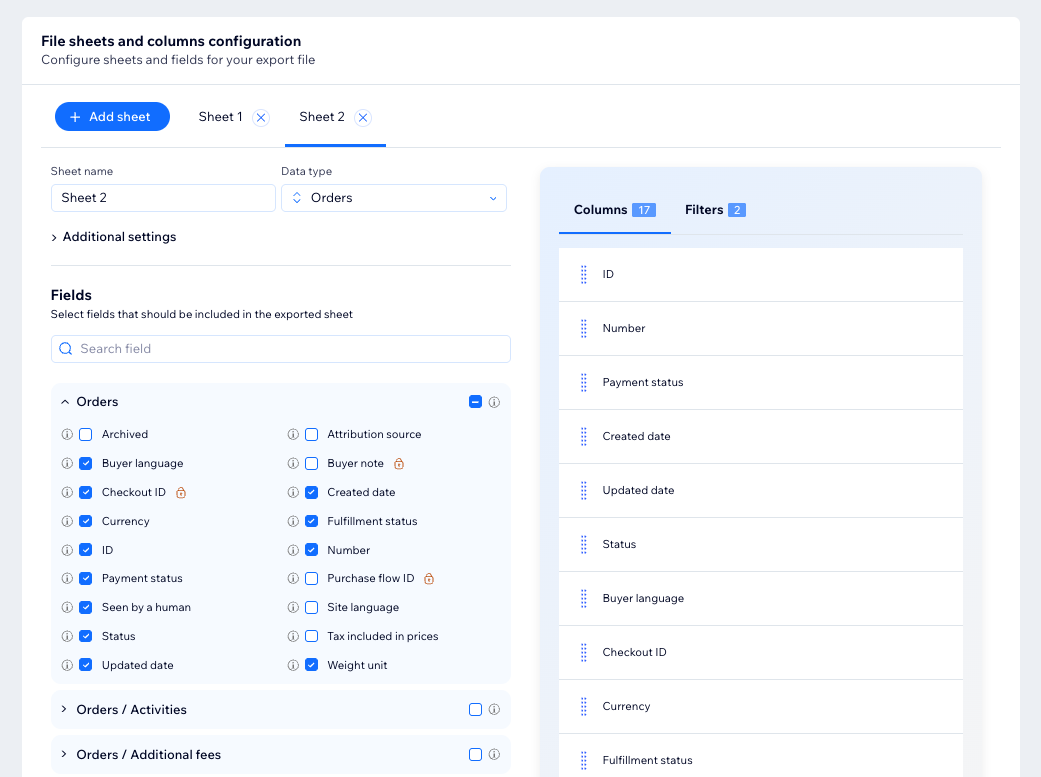Screen dimensions: 1041x777
Task: Expand the Orders / Additional fees group
Action: (64, 754)
